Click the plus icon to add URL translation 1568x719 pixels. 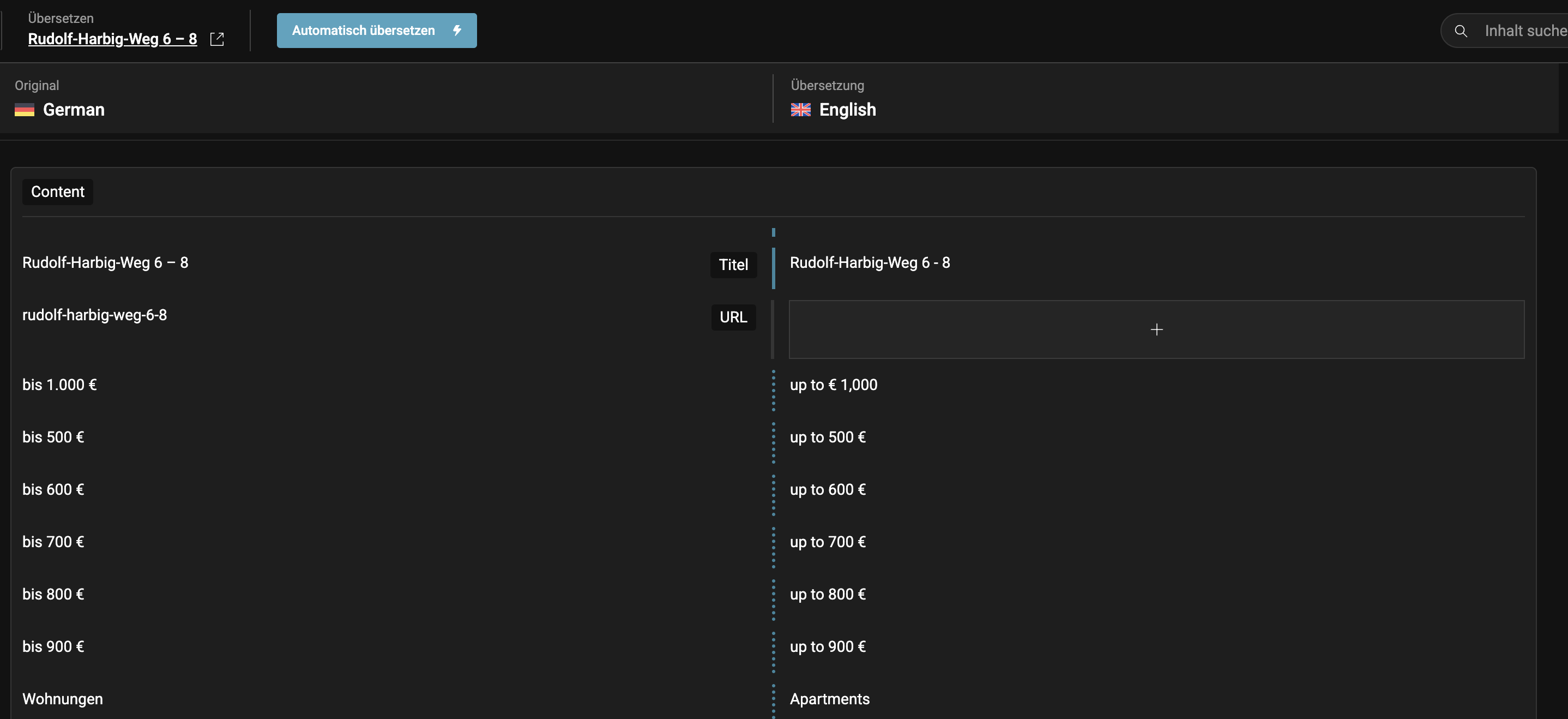pos(1156,329)
